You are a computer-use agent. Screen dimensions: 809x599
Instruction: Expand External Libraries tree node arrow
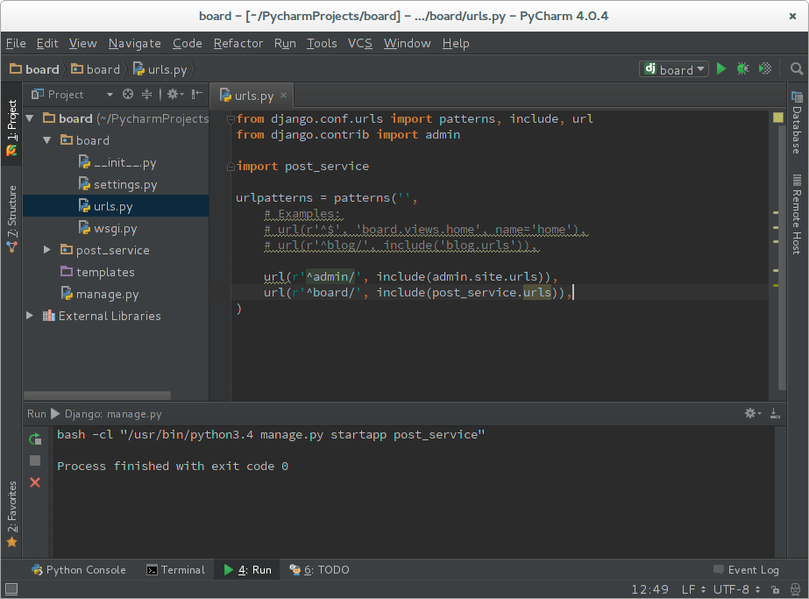coord(30,316)
